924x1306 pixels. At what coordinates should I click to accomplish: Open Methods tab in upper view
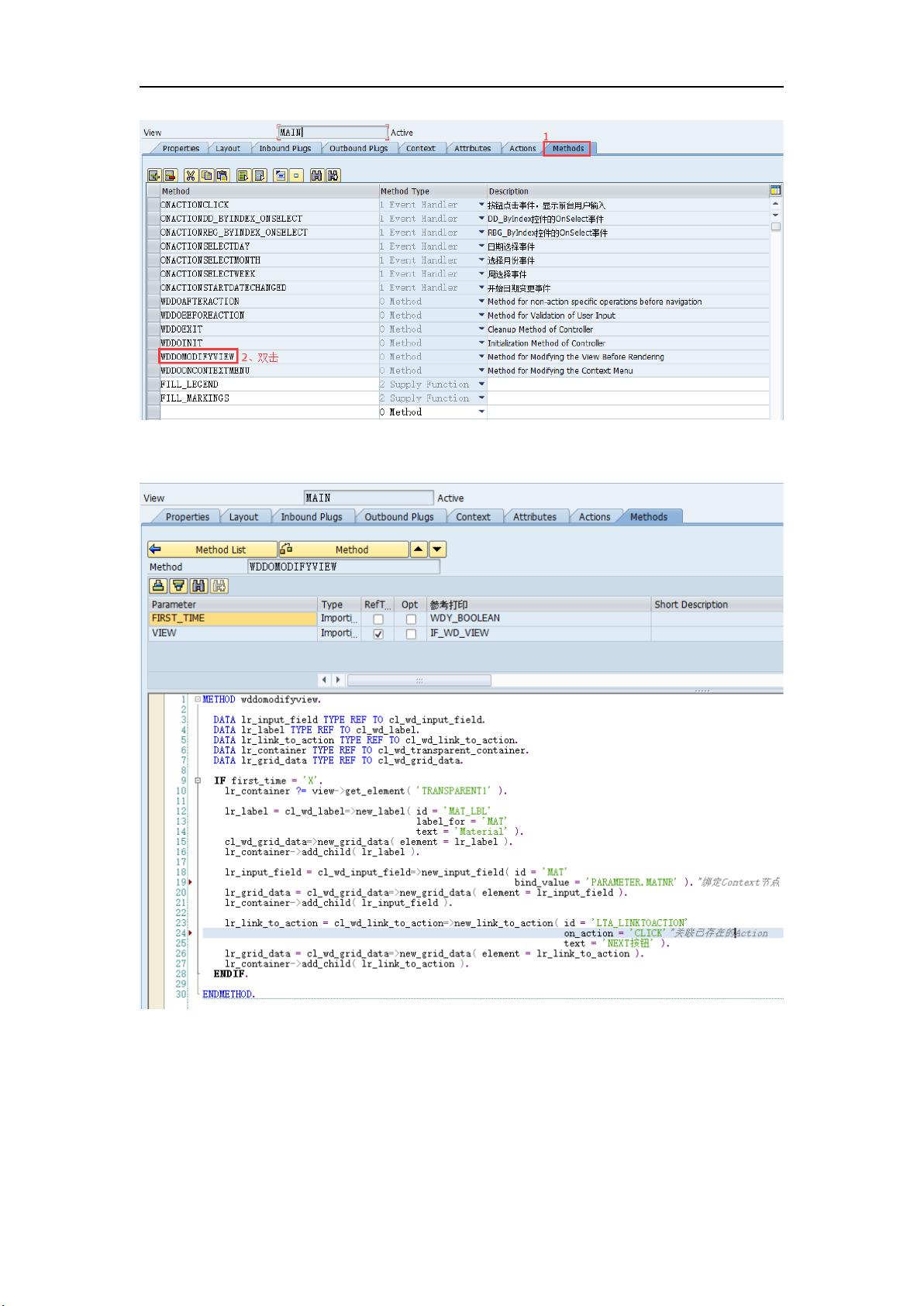click(568, 148)
